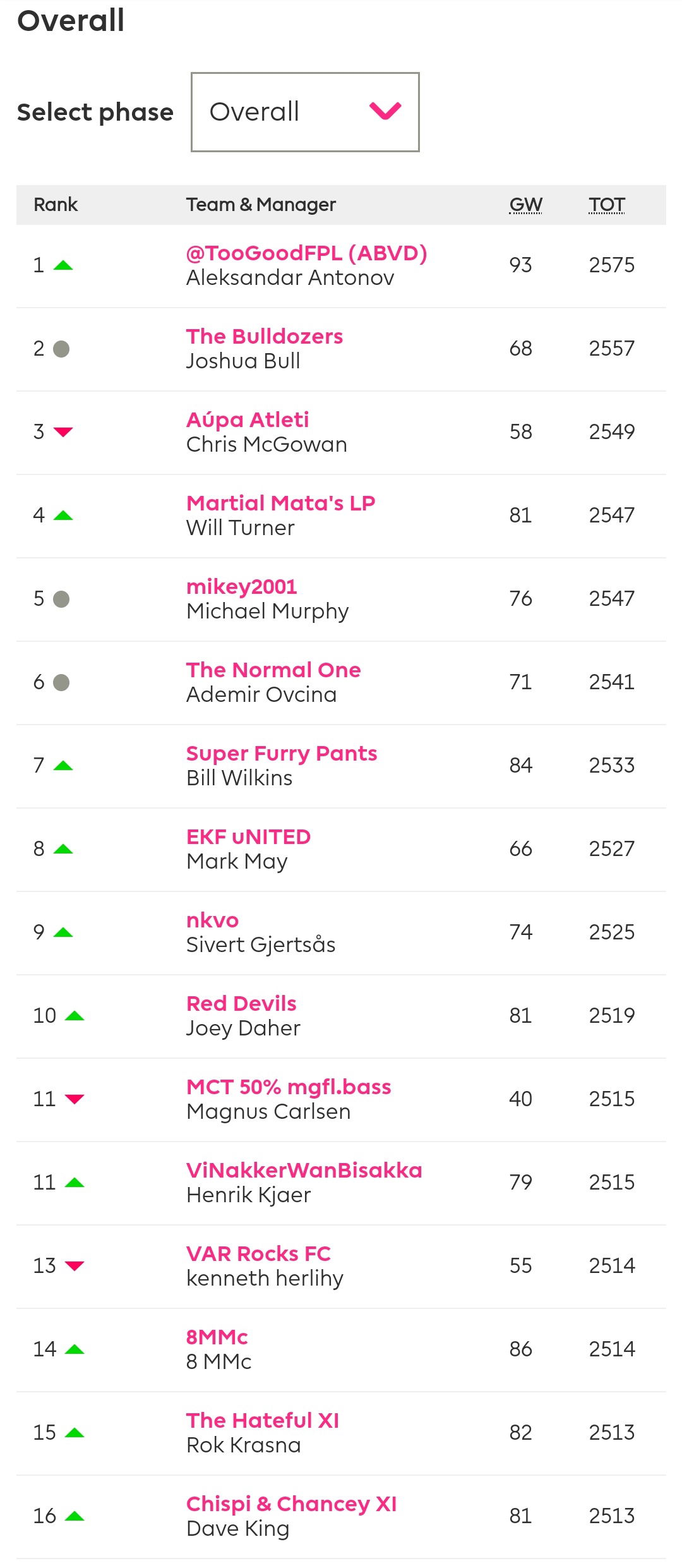Click green up arrow beside rank 1

(x=63, y=265)
